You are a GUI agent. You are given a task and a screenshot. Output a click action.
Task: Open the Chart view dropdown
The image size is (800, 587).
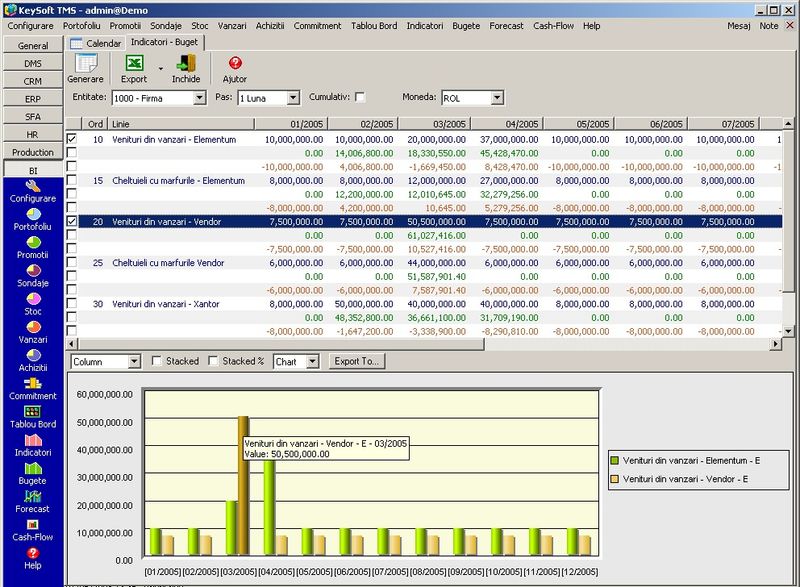pos(313,362)
